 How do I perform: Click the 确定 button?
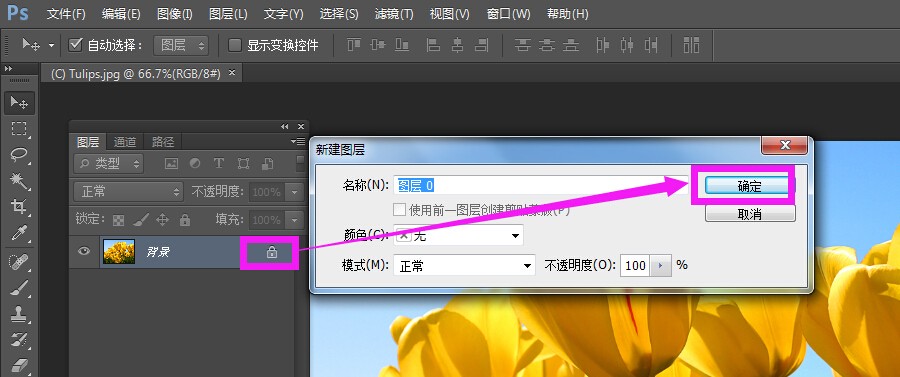[x=750, y=186]
